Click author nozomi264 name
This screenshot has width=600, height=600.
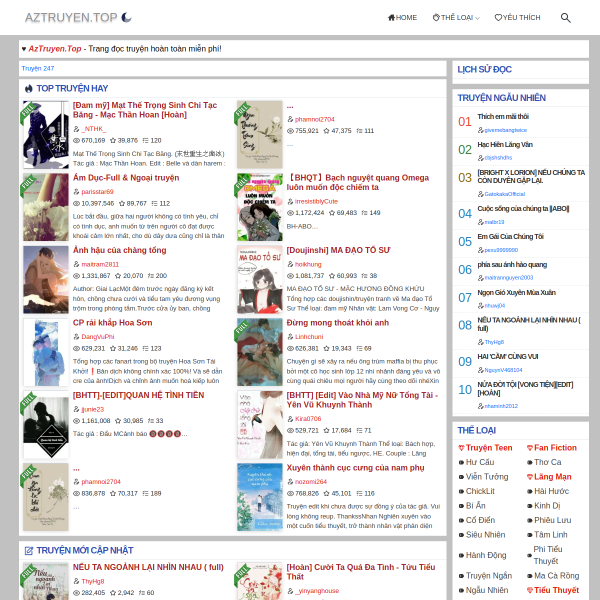pyautogui.click(x=311, y=482)
